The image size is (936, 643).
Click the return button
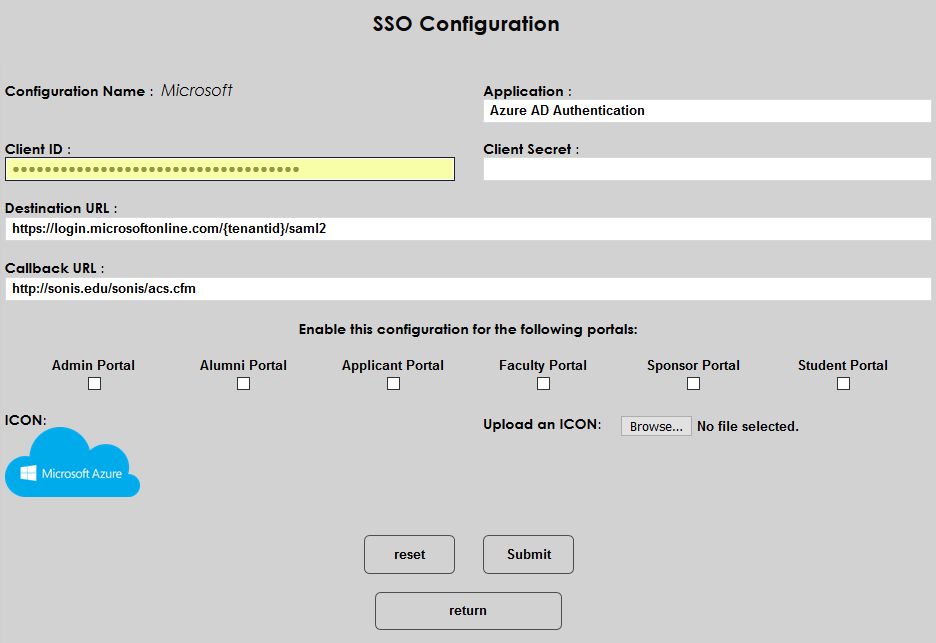tap(468, 610)
